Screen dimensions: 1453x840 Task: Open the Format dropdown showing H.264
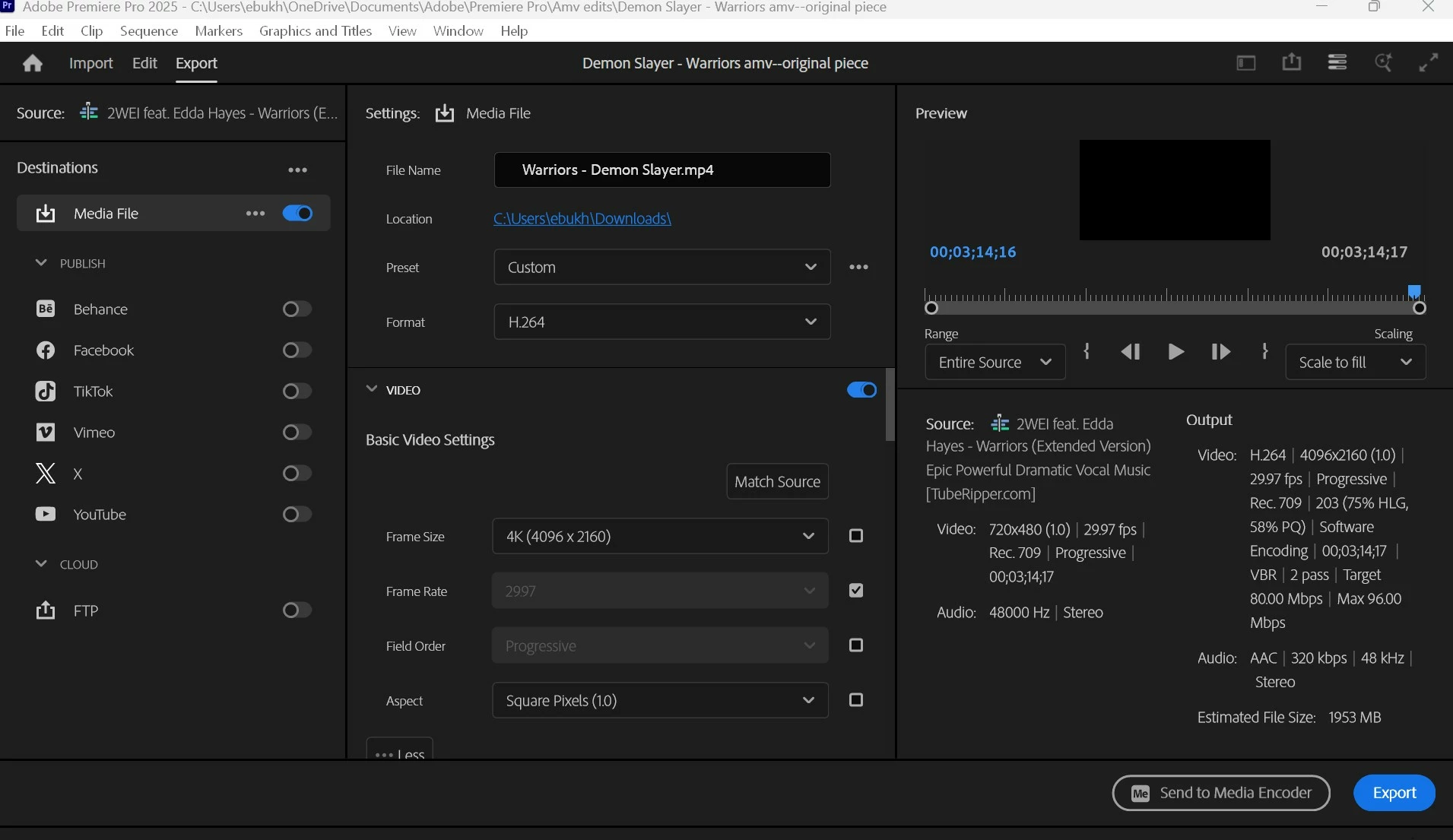point(662,322)
